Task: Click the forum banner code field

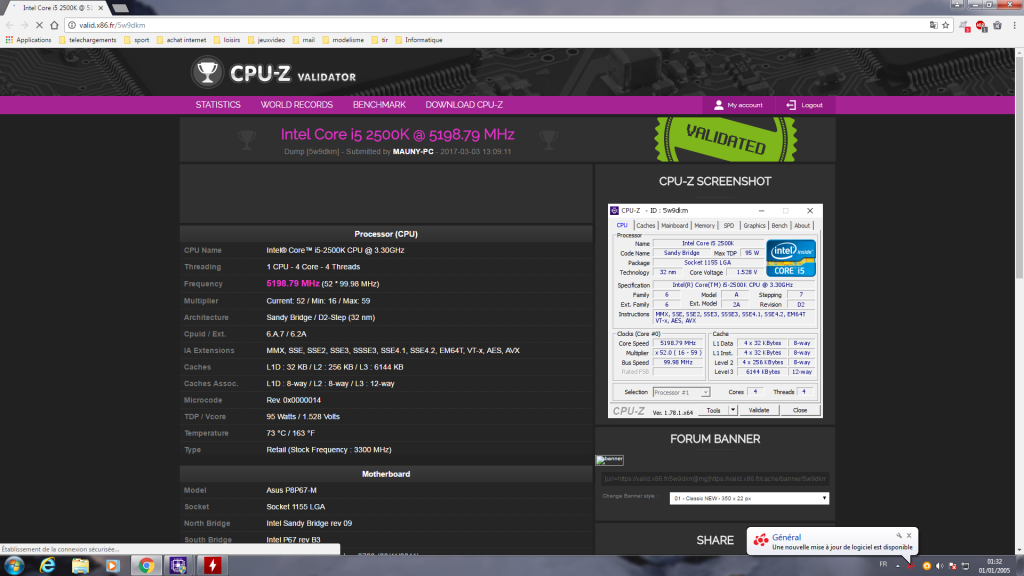Action: click(x=715, y=479)
